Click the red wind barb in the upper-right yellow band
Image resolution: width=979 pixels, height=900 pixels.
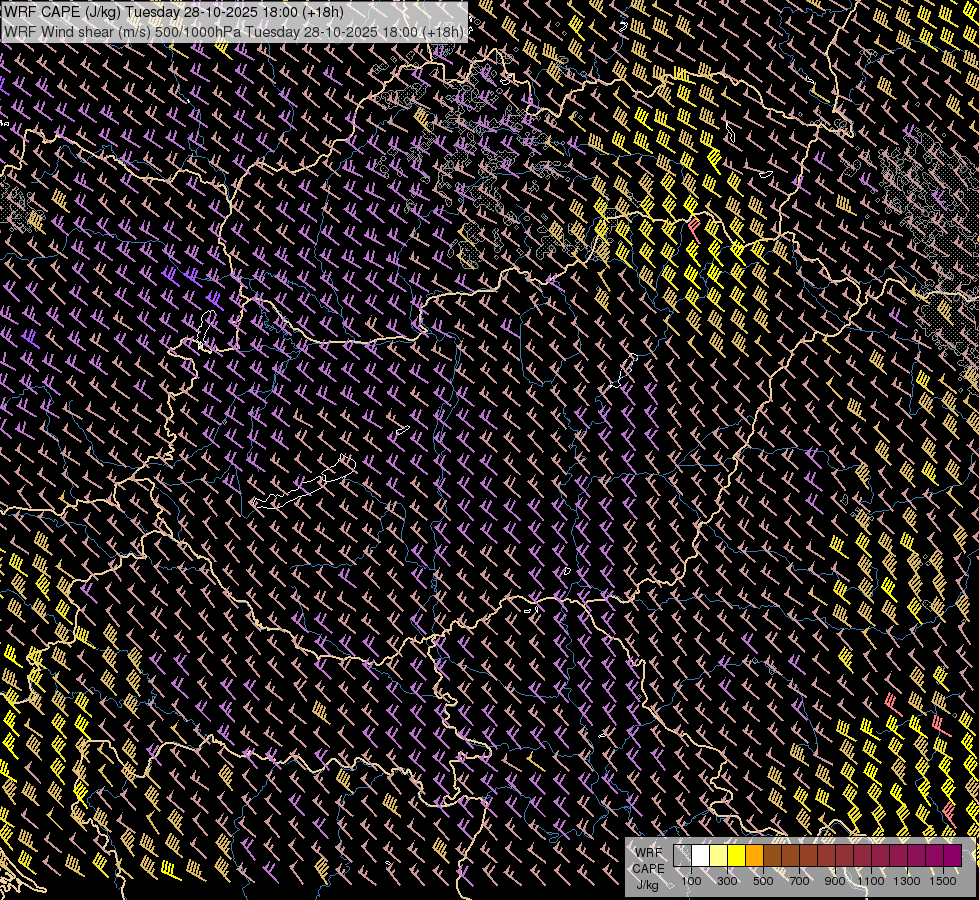694,227
